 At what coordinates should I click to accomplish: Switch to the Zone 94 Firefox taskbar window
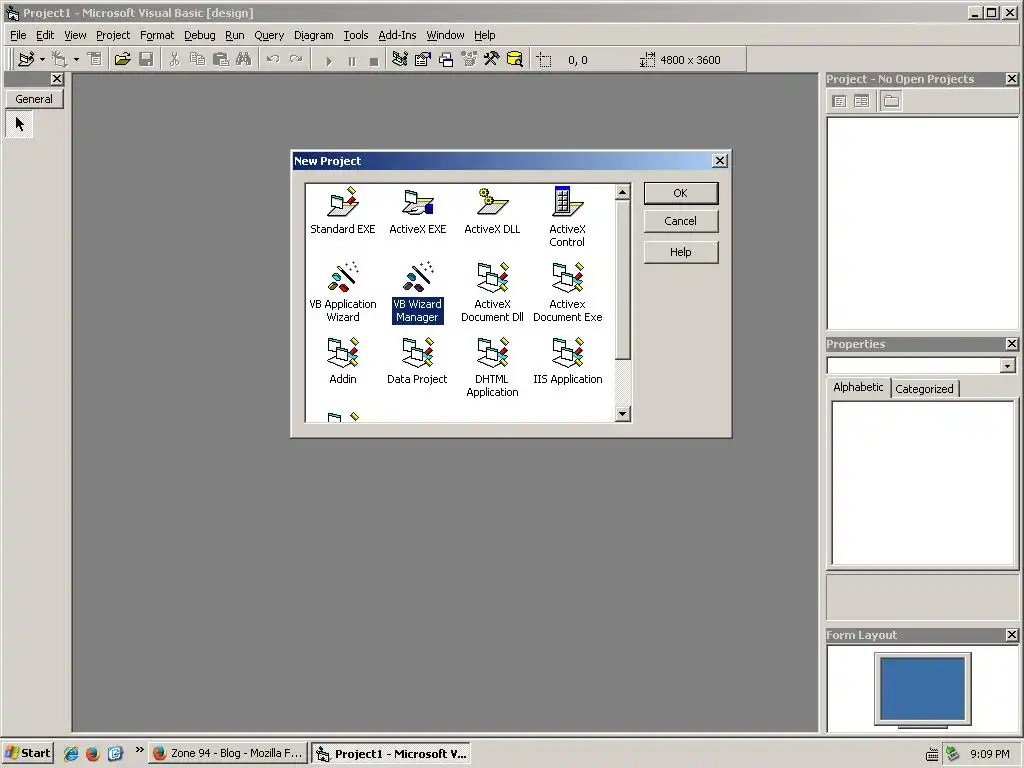228,753
